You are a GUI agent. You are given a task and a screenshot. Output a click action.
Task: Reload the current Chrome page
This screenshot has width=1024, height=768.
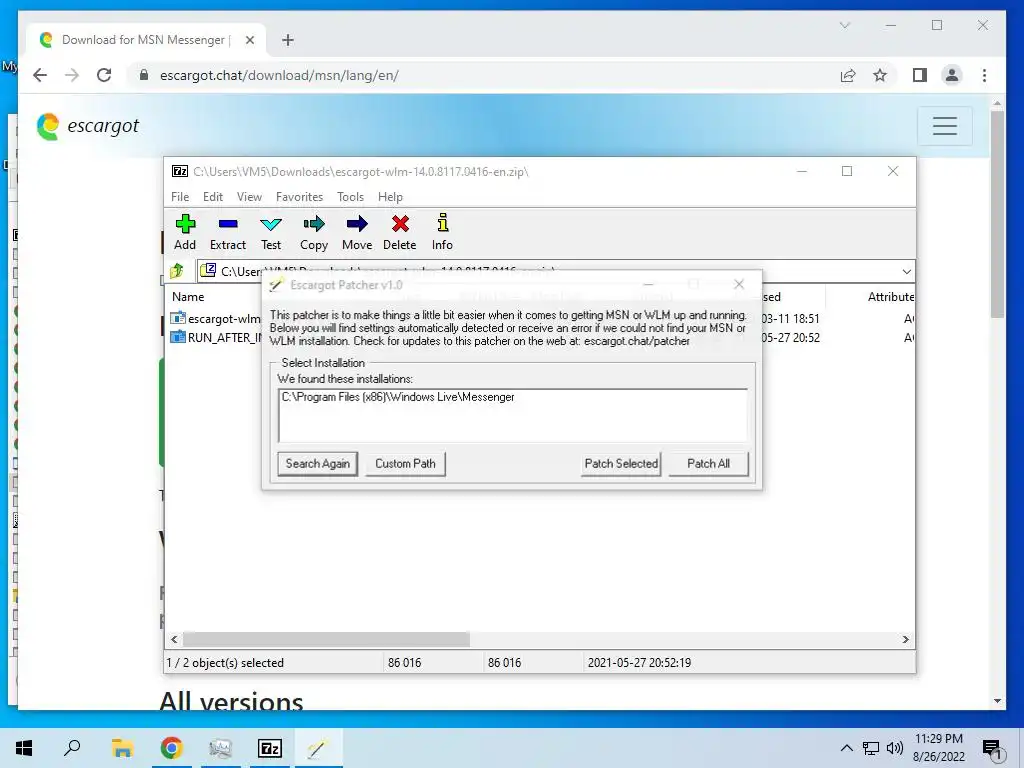[104, 75]
